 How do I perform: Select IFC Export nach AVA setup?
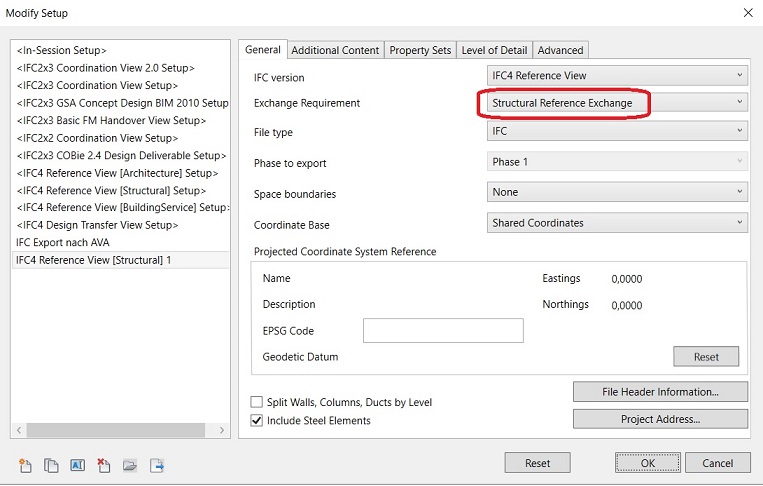click(63, 242)
